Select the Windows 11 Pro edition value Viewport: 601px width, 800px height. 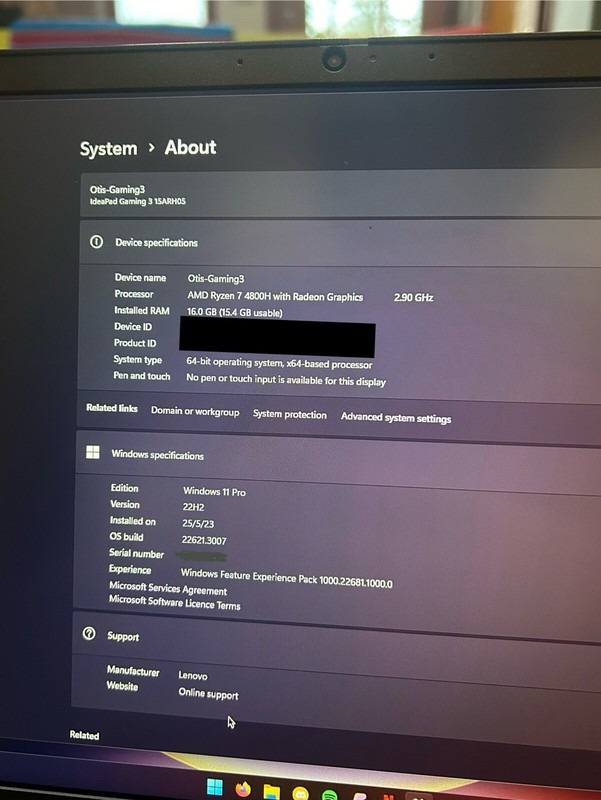[x=214, y=491]
